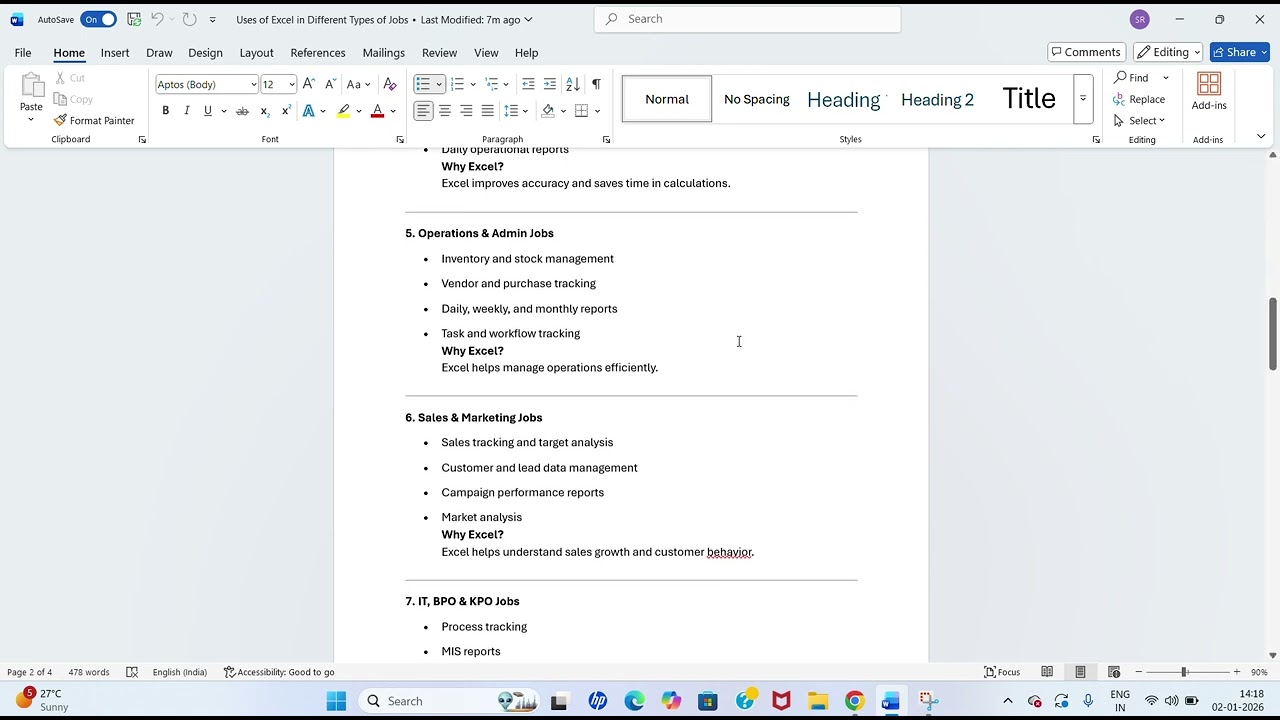Click the Comments button
The height and width of the screenshot is (720, 1280).
(x=1086, y=52)
